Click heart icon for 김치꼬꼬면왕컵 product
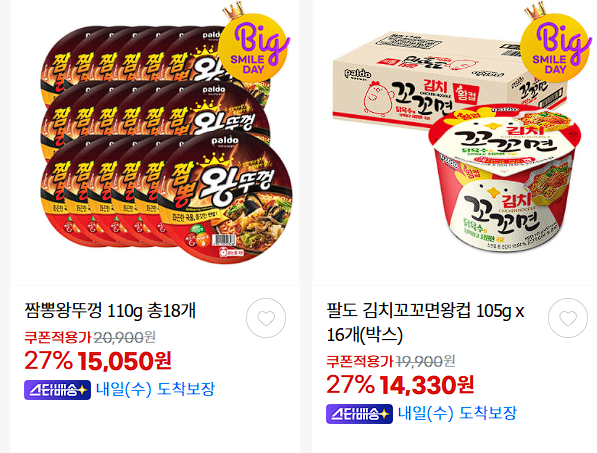597x453 pixels. pos(568,318)
